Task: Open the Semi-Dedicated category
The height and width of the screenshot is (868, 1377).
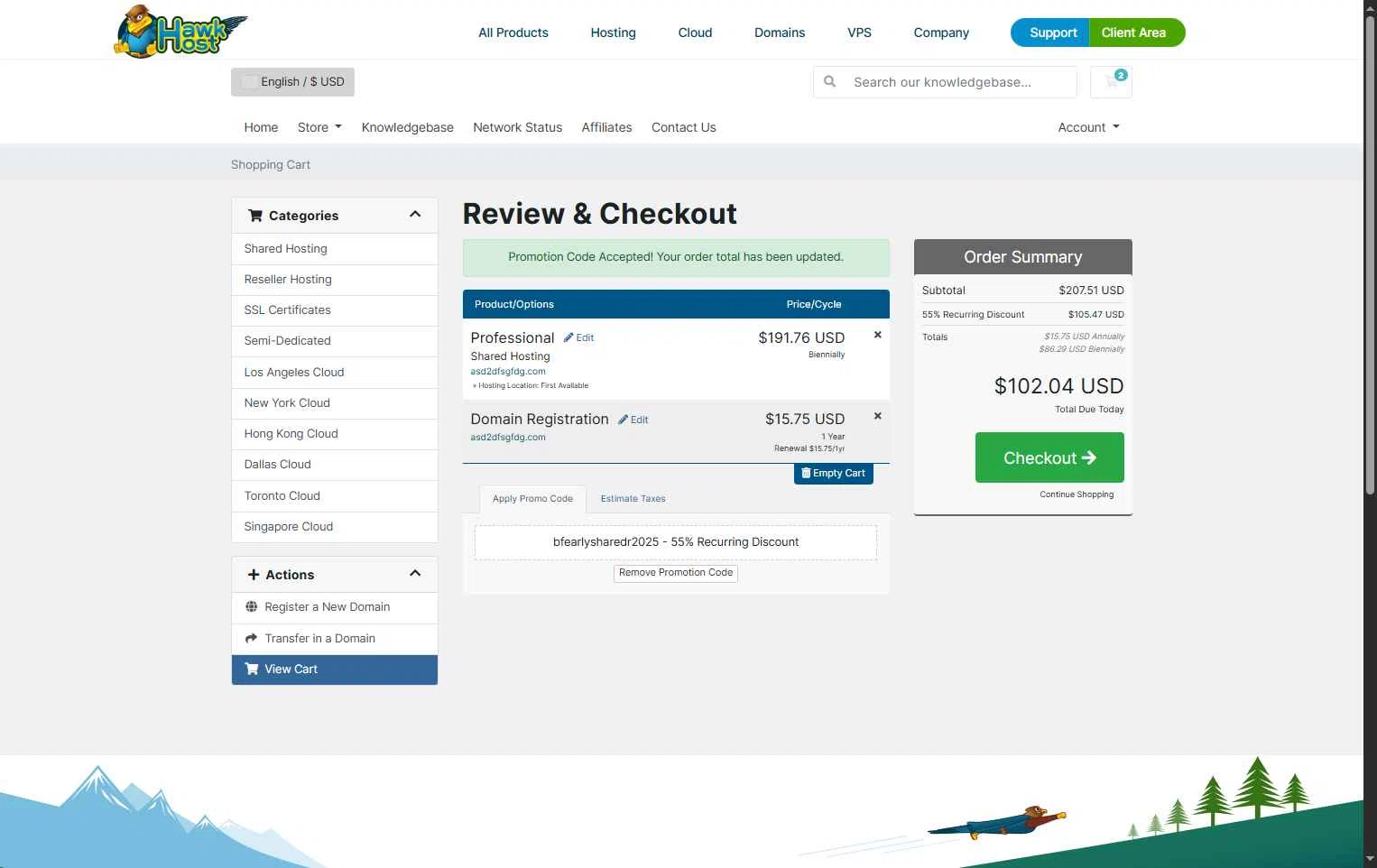Action: (x=335, y=341)
